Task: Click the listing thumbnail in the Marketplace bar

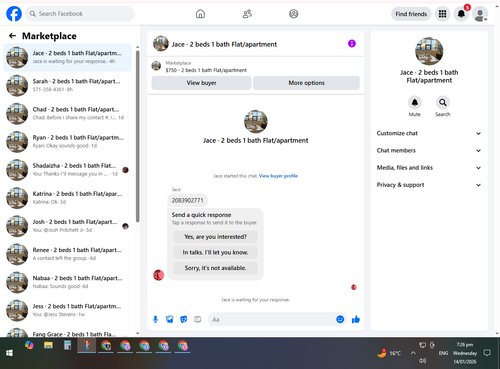Action: coord(156,66)
